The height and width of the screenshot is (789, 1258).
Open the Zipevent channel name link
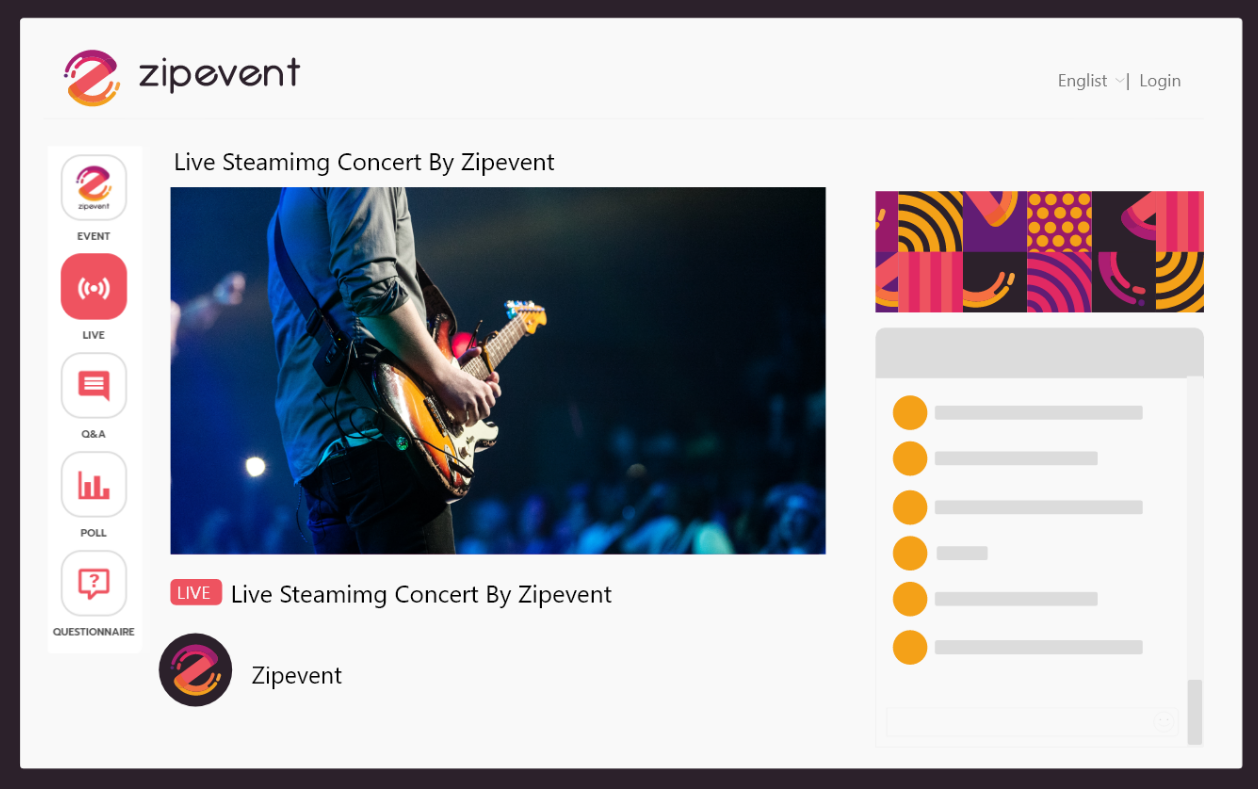[x=296, y=675]
